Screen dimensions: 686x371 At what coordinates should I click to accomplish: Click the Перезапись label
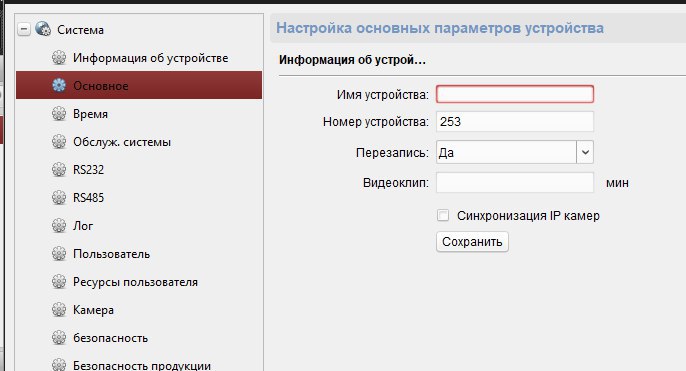coord(392,153)
